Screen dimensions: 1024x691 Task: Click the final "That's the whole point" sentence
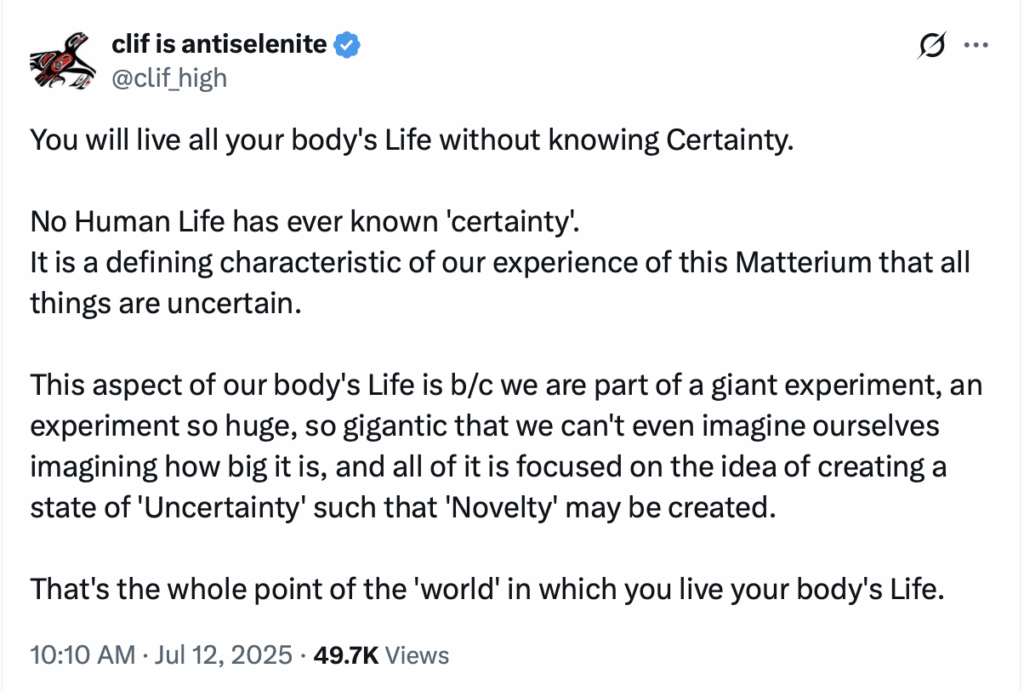point(487,589)
